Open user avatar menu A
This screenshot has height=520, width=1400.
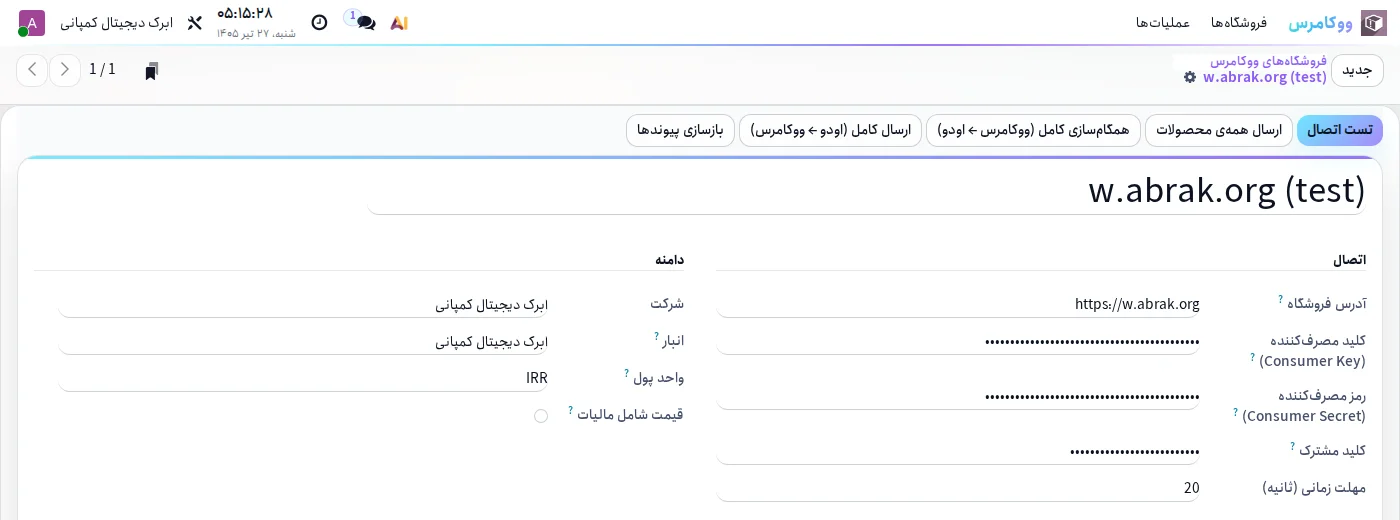(x=32, y=23)
